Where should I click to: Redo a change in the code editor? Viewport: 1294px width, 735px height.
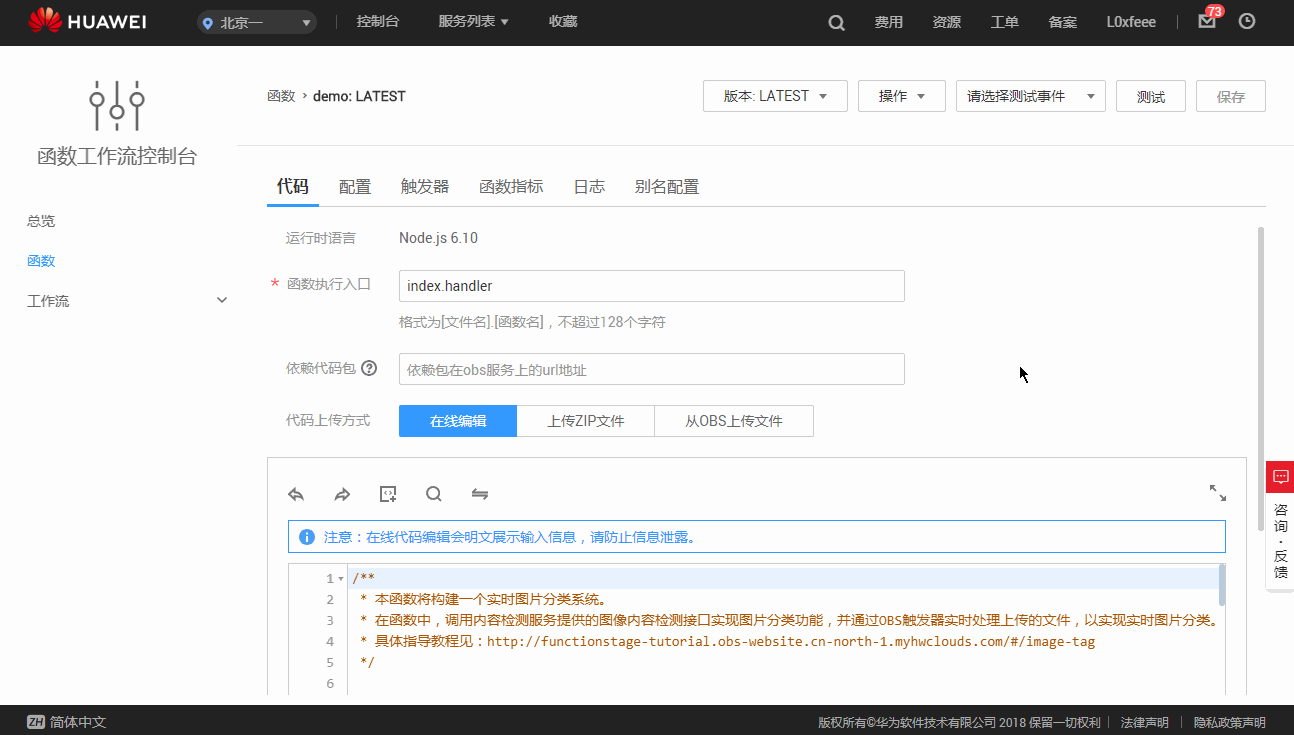pyautogui.click(x=342, y=493)
